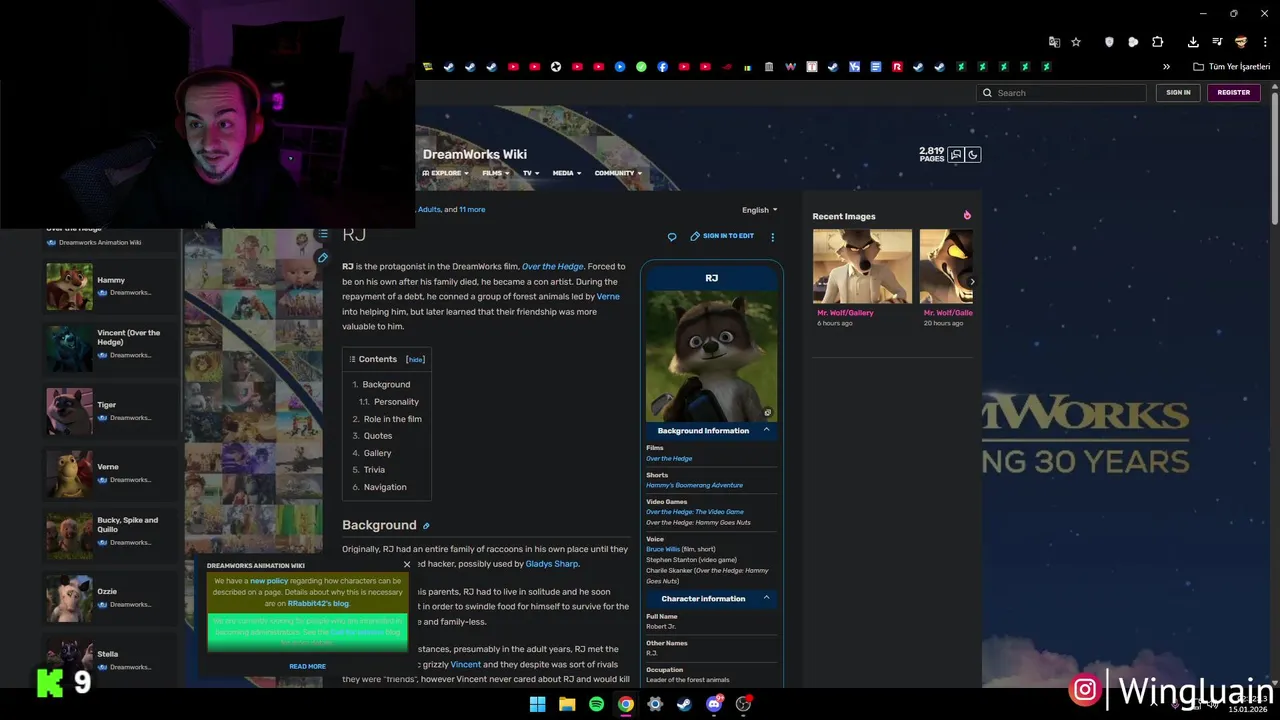Screen dimensions: 1280x720
Task: Open the Facebook bookmark in bookmarks bar
Action: (663, 67)
